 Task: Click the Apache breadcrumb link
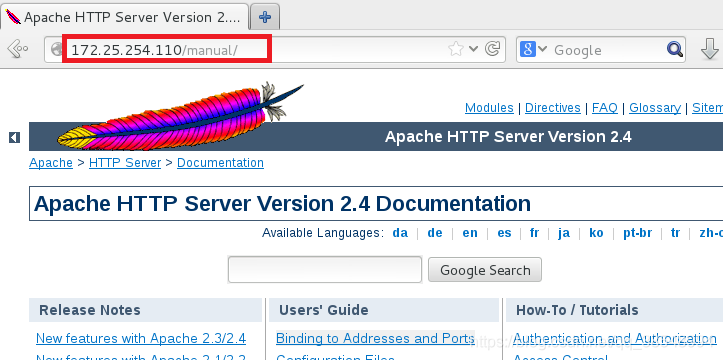click(51, 163)
